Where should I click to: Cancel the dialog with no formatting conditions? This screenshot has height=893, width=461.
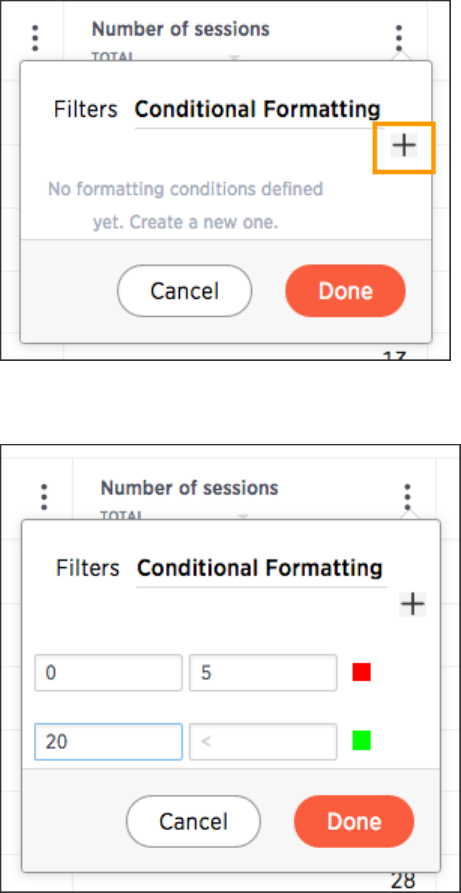coord(185,291)
